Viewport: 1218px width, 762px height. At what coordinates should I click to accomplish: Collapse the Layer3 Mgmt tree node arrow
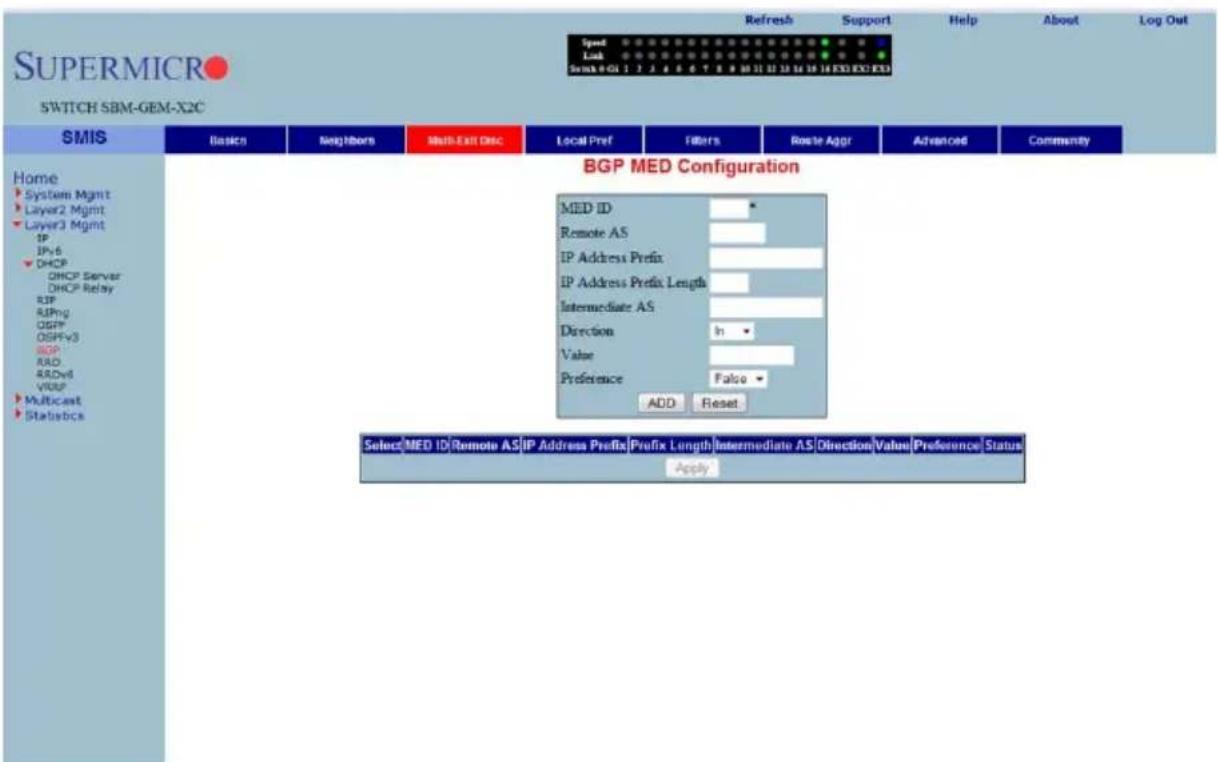coord(16,225)
